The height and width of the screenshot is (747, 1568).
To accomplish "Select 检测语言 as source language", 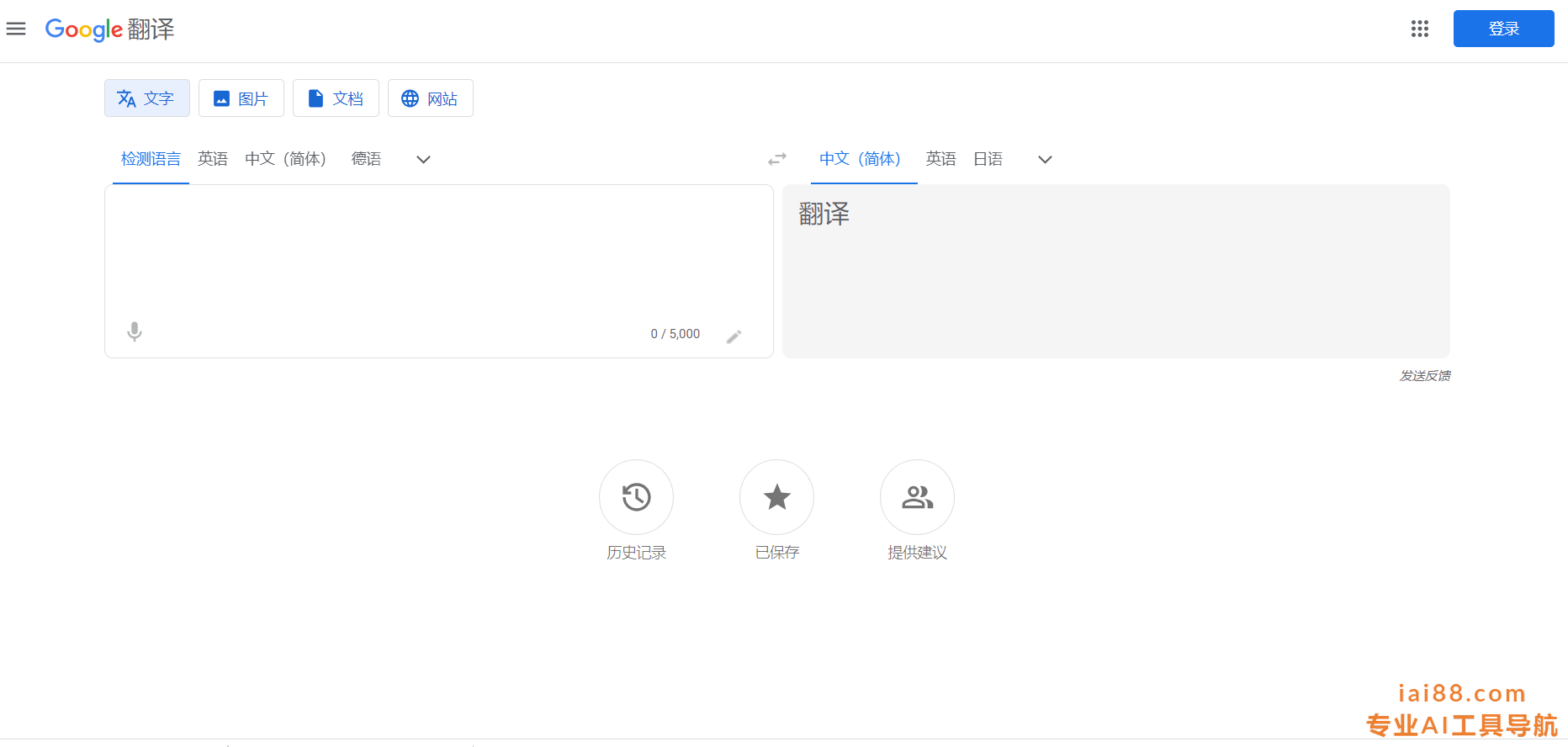I will click(x=151, y=159).
